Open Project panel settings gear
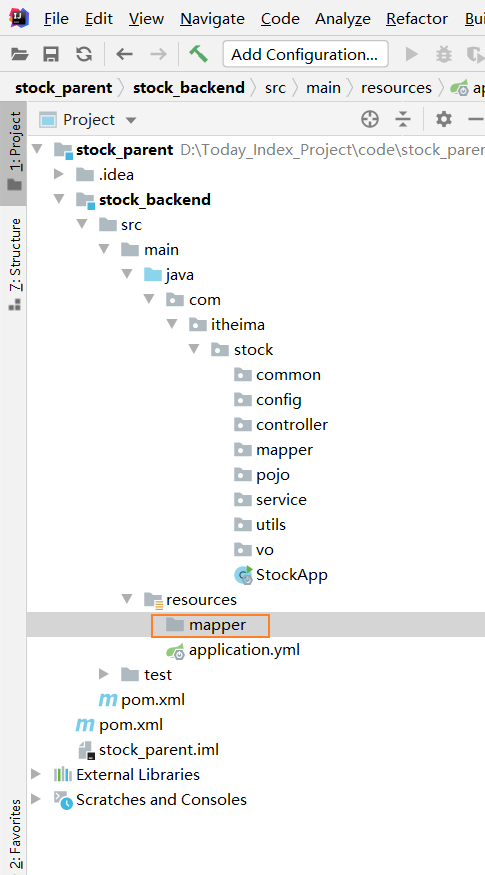This screenshot has width=485, height=875. [444, 119]
